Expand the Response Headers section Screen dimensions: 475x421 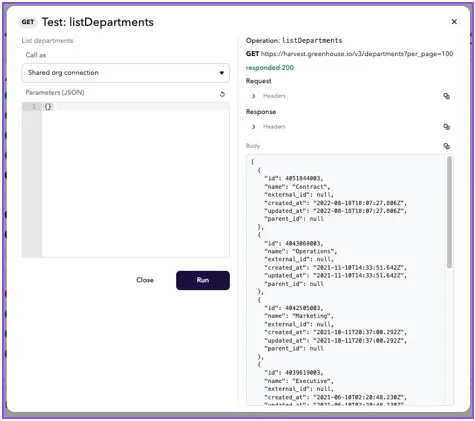254,127
